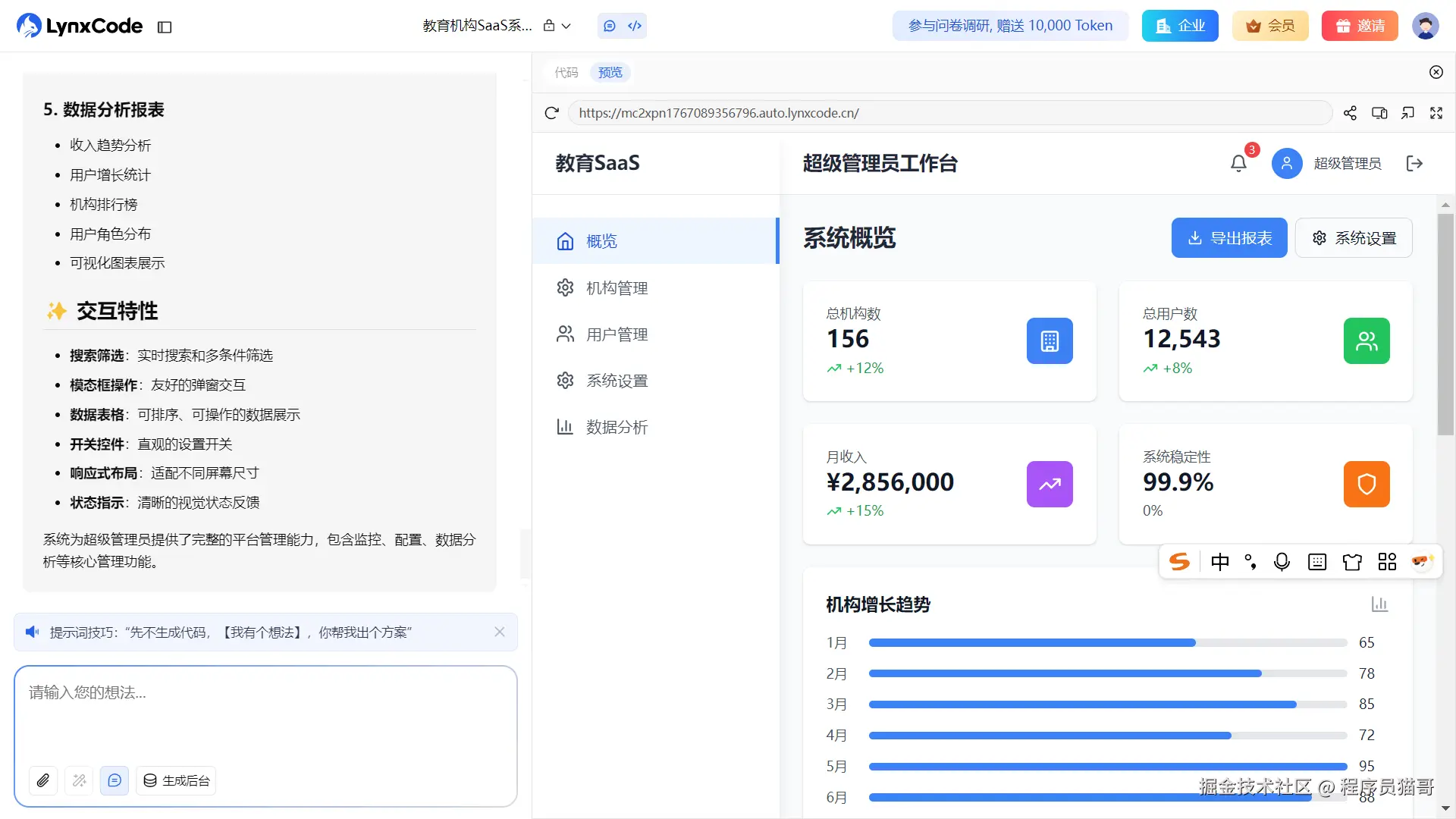Click the bar chart icon in 机构增长趋势

click(x=1379, y=604)
